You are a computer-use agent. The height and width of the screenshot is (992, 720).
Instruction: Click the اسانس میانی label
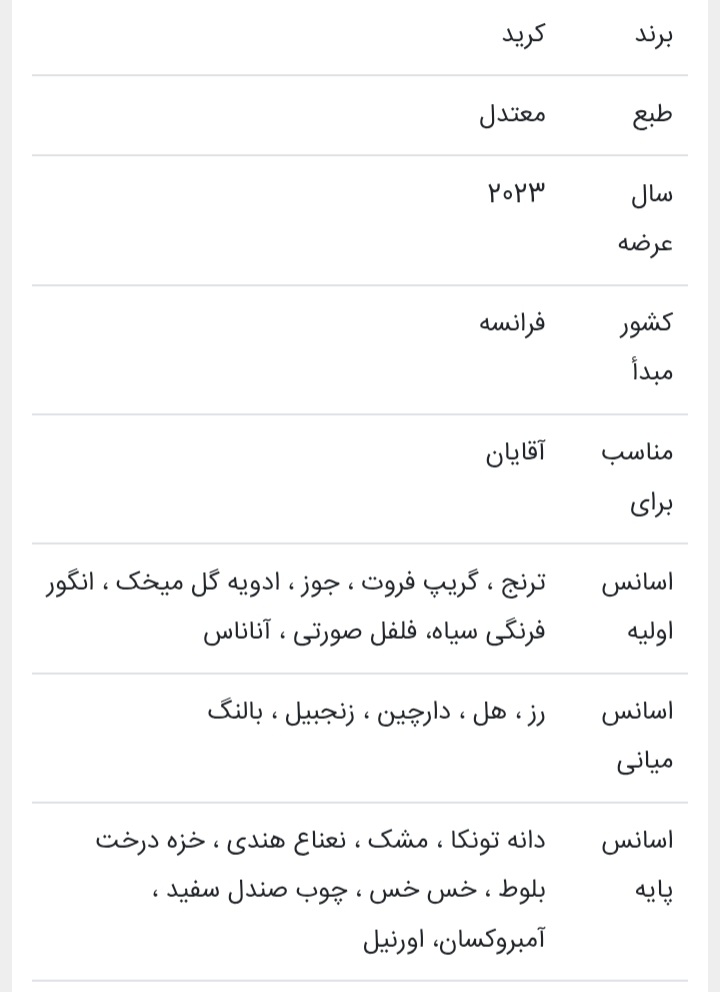pos(637,736)
